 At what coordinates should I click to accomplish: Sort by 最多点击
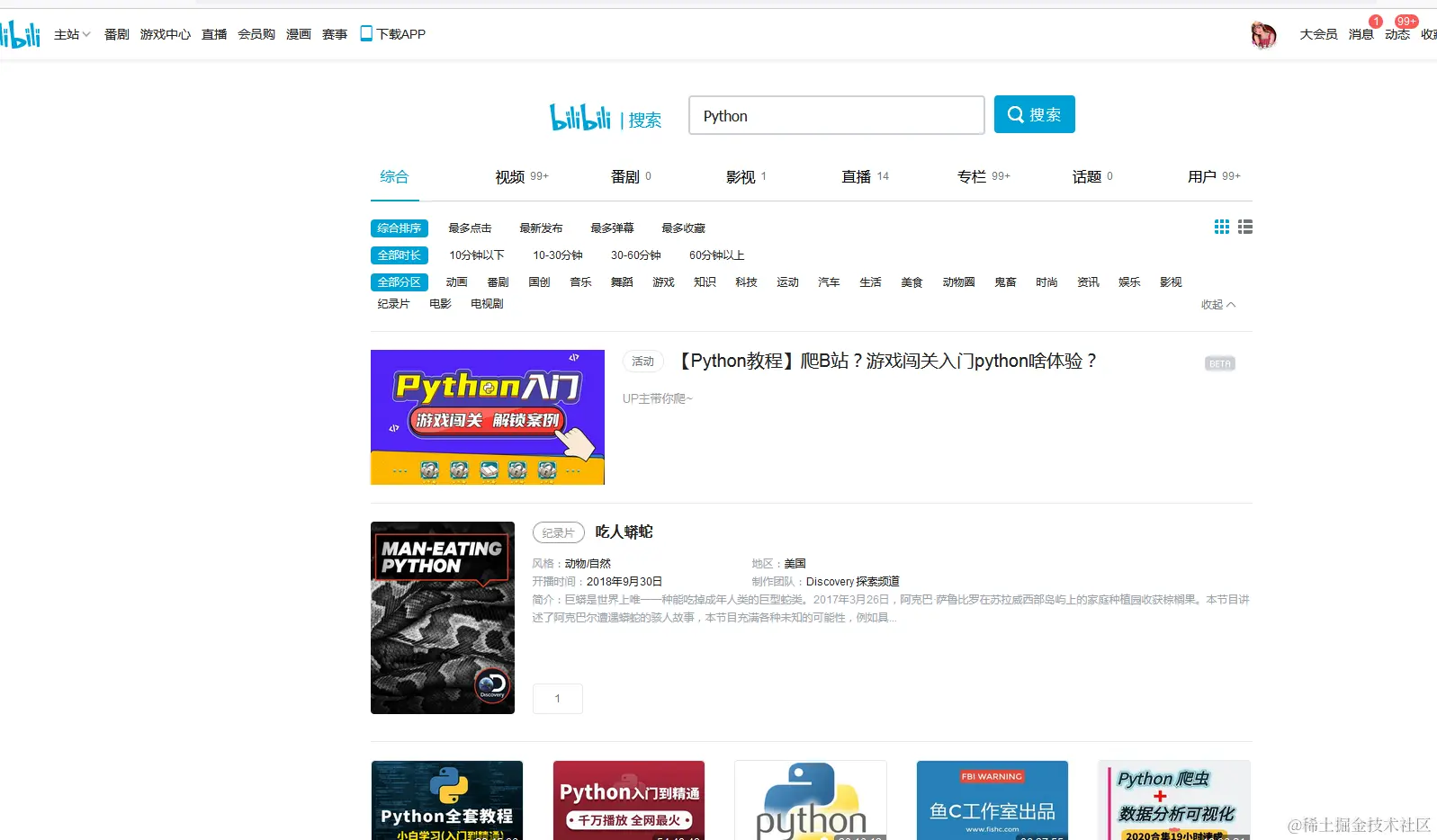(470, 228)
